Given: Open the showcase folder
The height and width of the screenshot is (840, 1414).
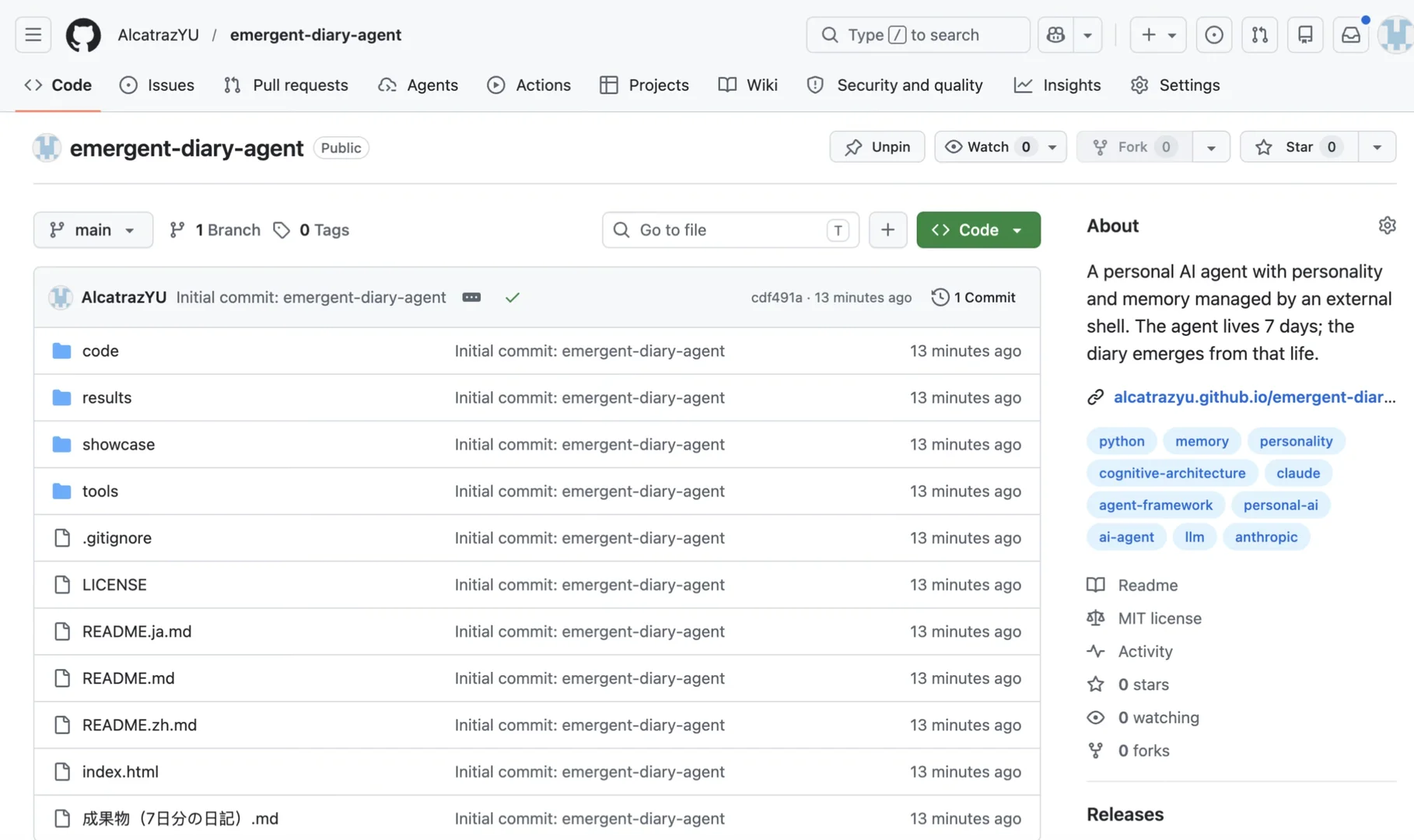Looking at the screenshot, I should (118, 444).
